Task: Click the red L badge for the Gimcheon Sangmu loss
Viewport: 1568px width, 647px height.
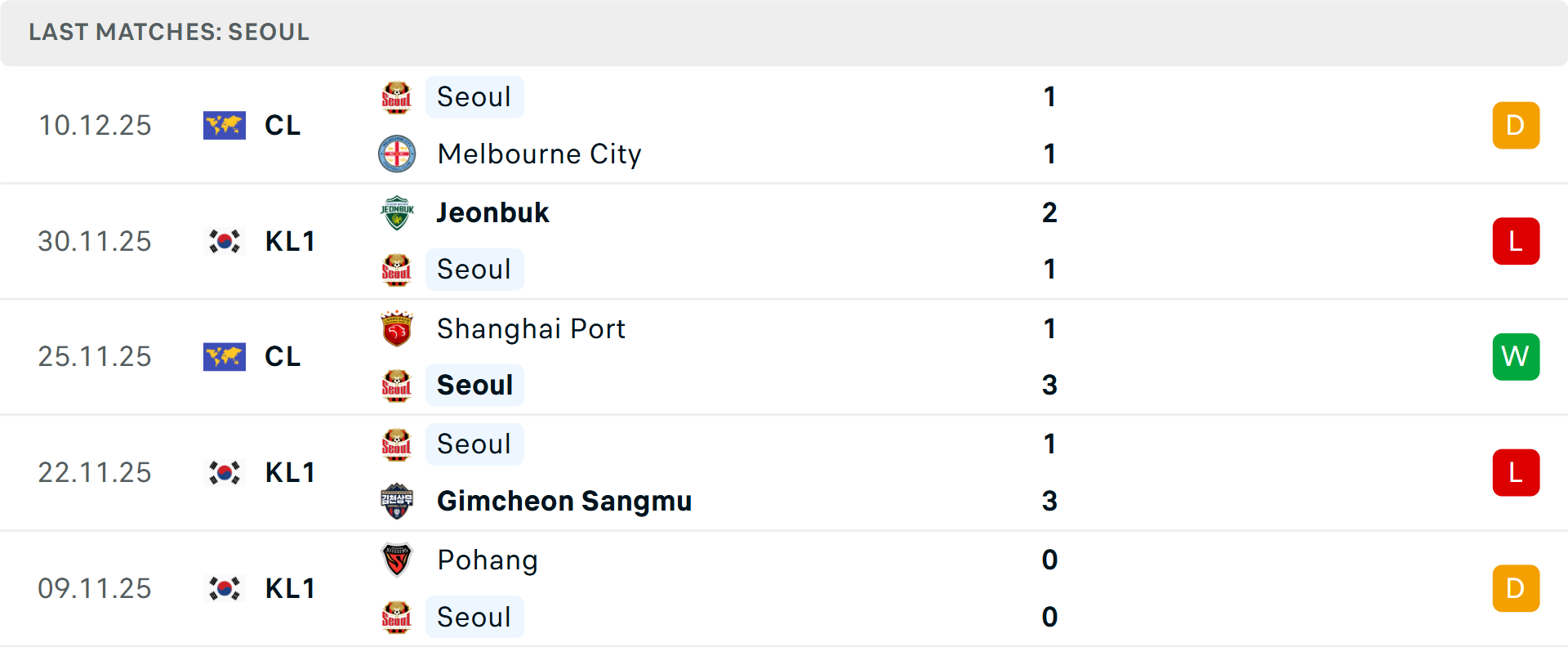Action: pyautogui.click(x=1516, y=472)
